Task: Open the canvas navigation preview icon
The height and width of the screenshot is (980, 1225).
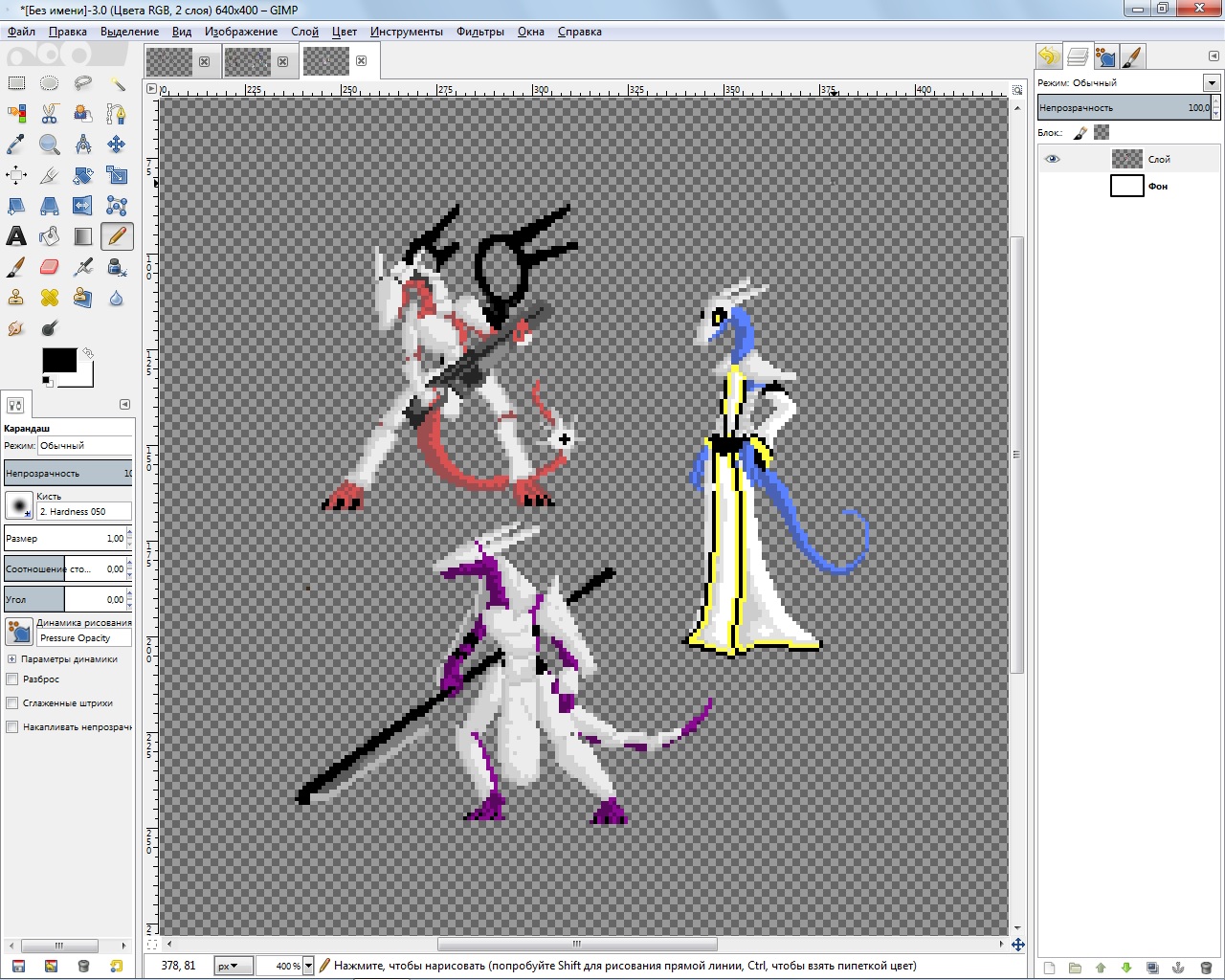Action: [1017, 945]
